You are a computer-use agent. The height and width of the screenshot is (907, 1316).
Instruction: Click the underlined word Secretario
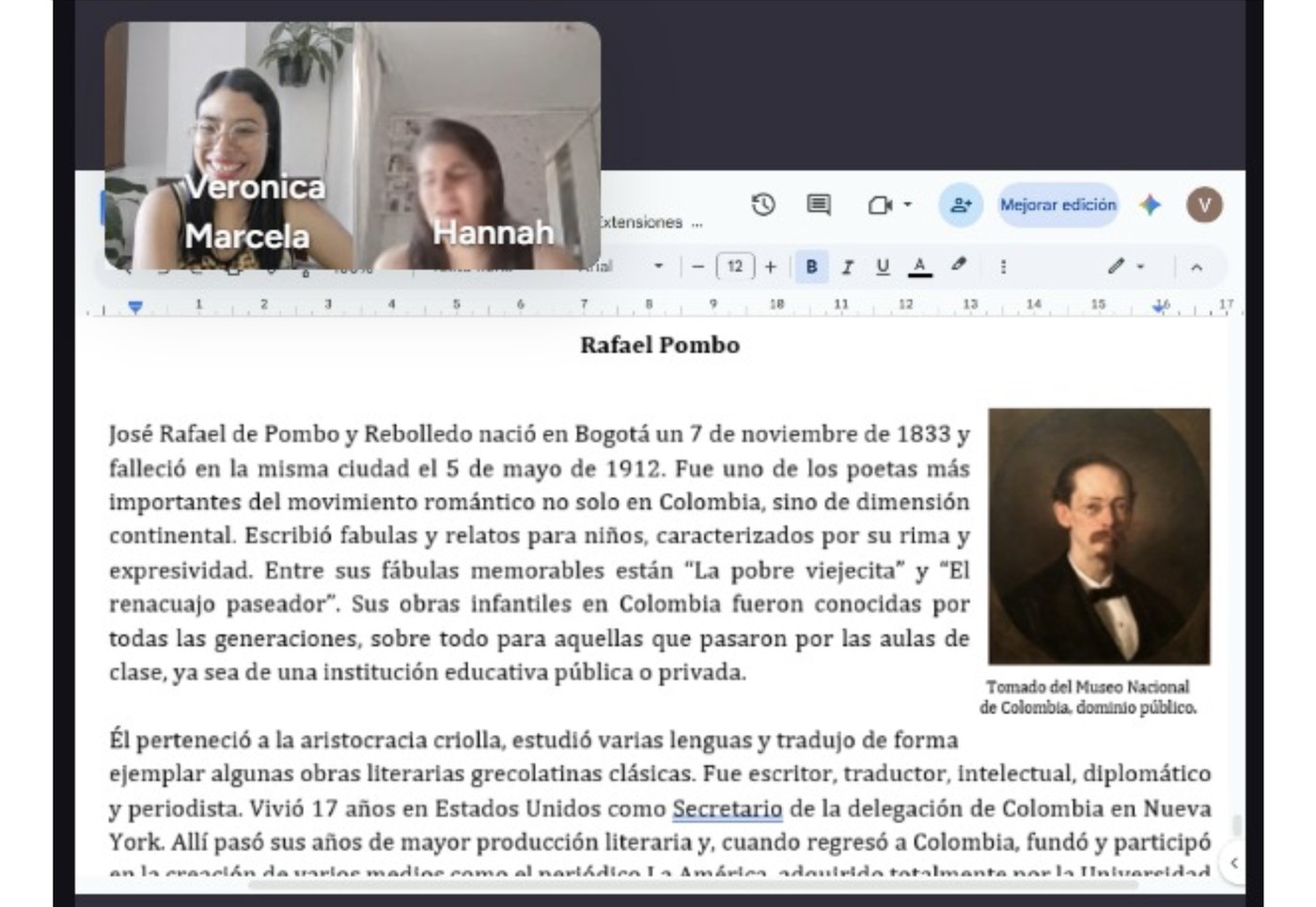coord(727,808)
